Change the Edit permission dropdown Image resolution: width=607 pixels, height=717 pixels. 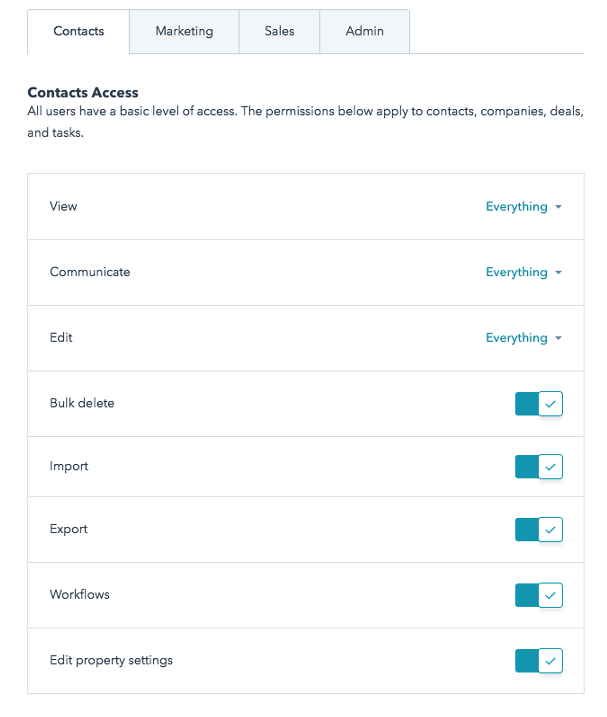pyautogui.click(x=523, y=338)
